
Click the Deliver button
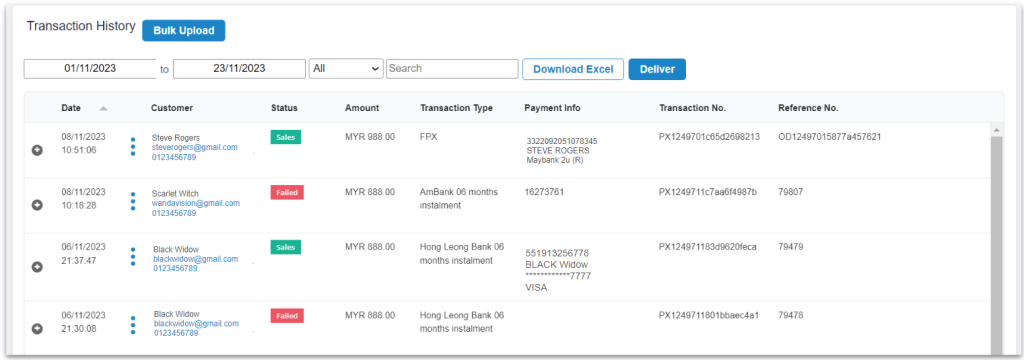[x=657, y=69]
